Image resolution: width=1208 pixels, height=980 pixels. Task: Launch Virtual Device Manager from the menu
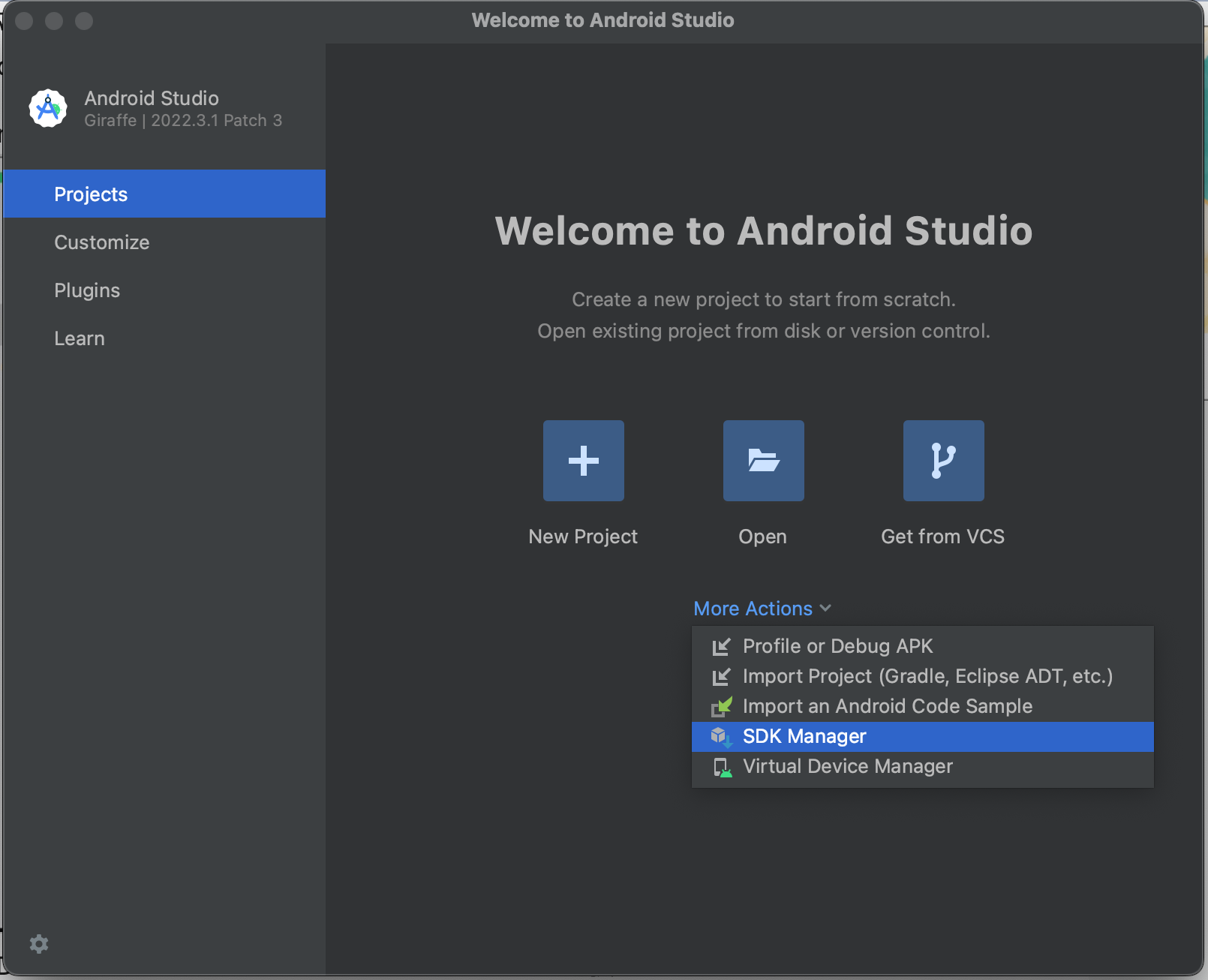923,766
